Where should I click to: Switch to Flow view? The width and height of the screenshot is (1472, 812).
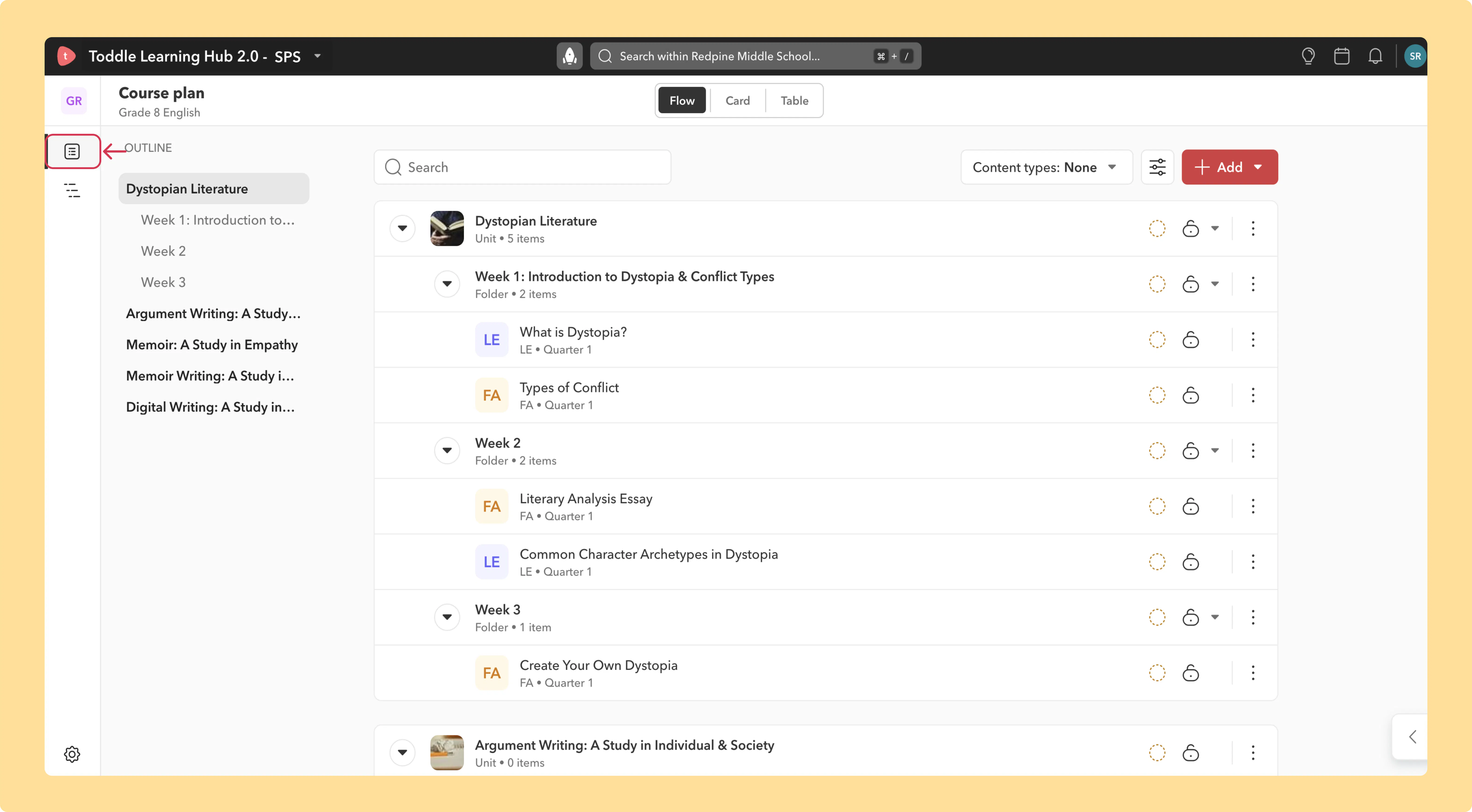[x=682, y=101]
